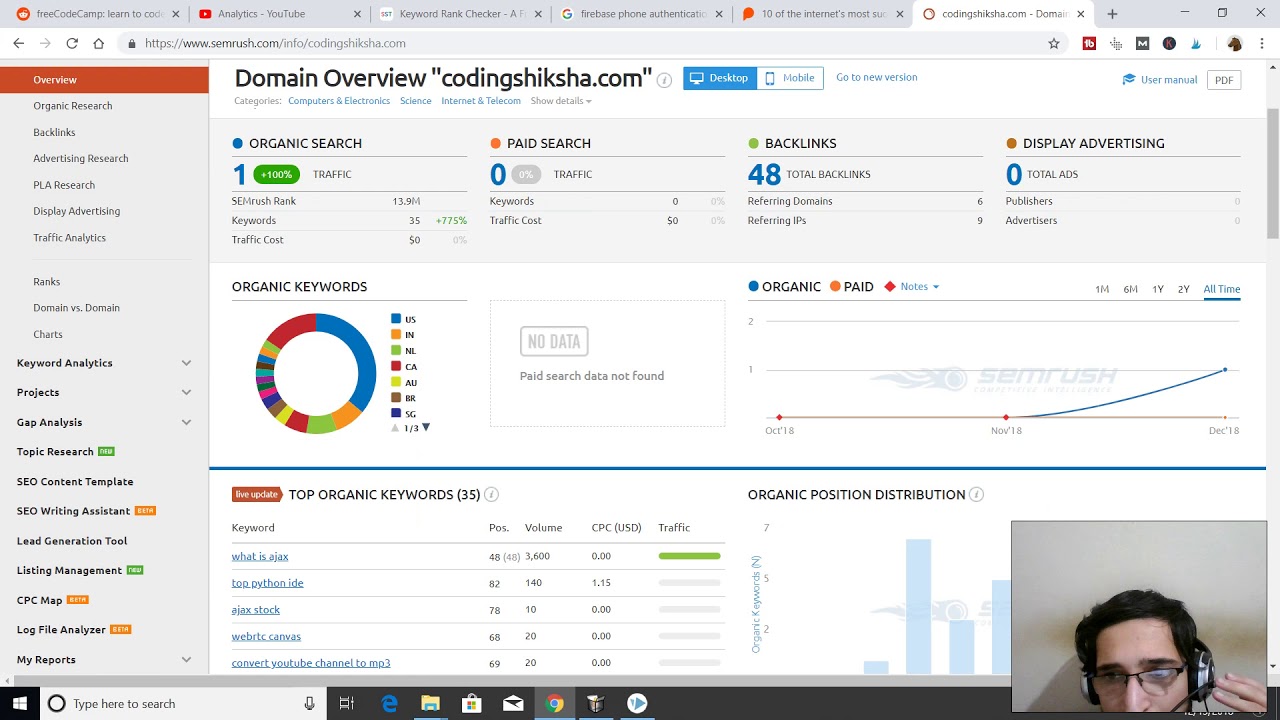This screenshot has height=720, width=1280.
Task: Select the Desktop data view
Action: click(719, 78)
